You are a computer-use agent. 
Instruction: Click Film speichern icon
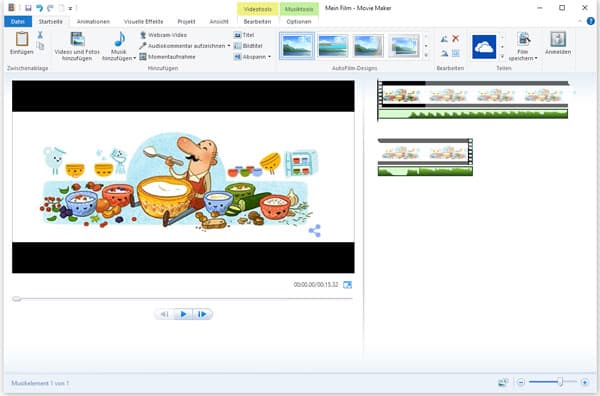(x=523, y=39)
